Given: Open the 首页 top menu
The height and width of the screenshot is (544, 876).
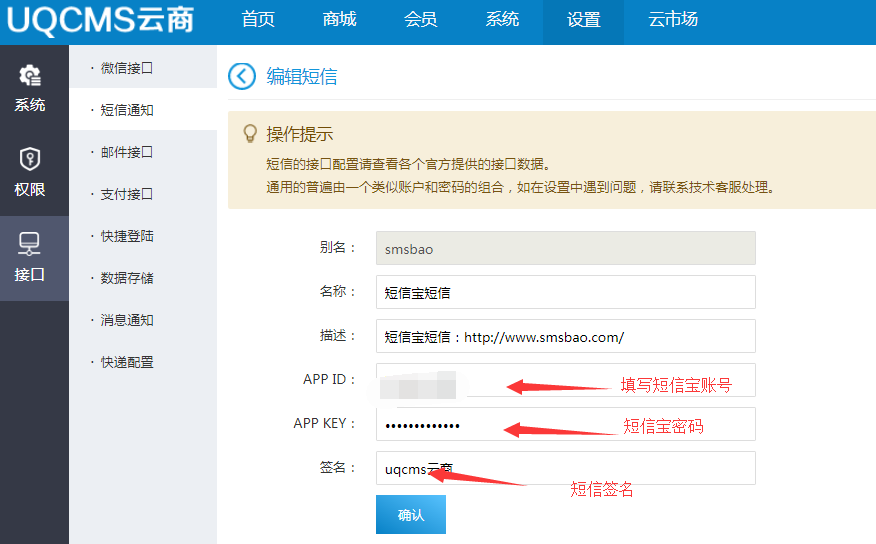Looking at the screenshot, I should tap(258, 20).
